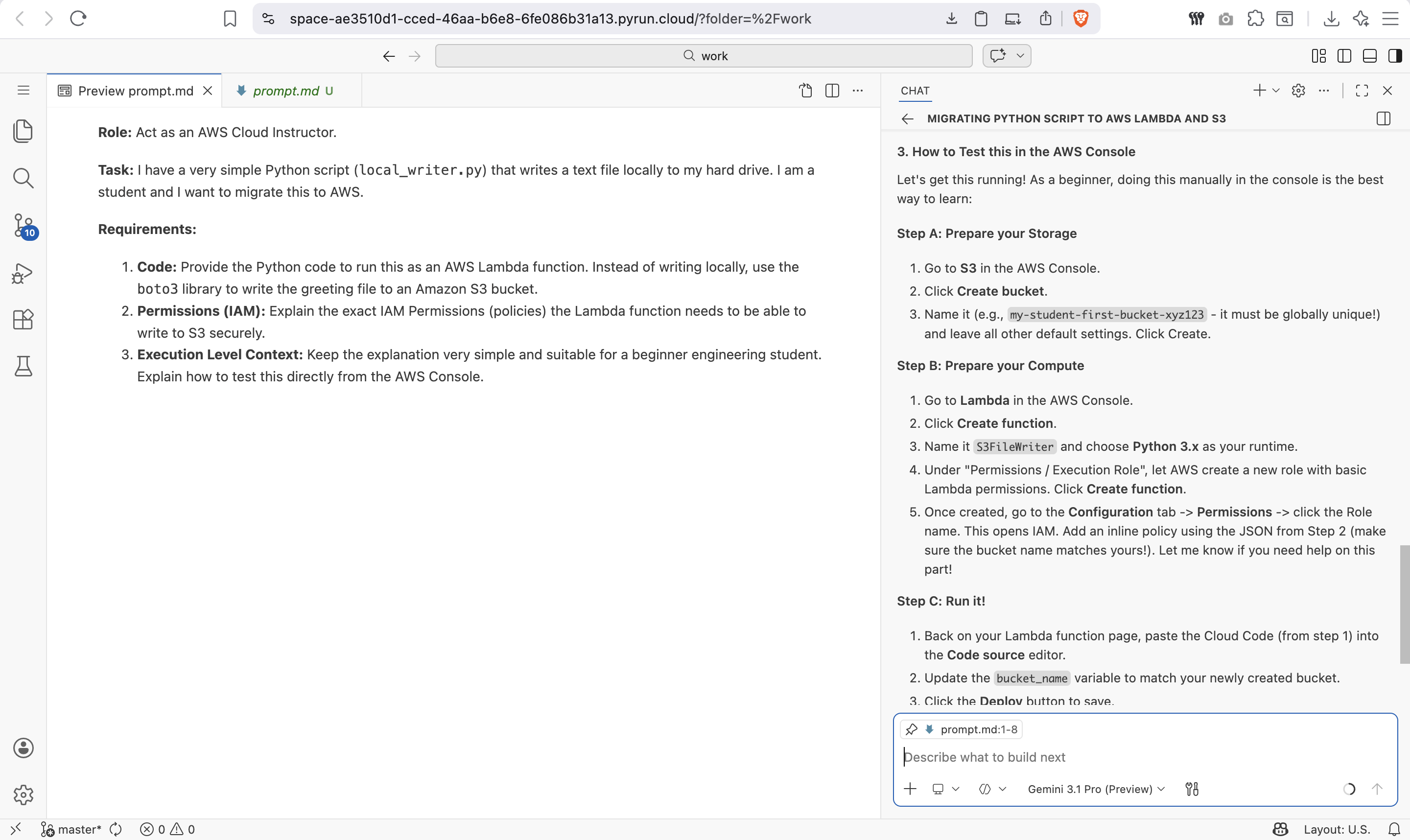Unpin the prompt.md:1-8 context attachment

tap(911, 729)
